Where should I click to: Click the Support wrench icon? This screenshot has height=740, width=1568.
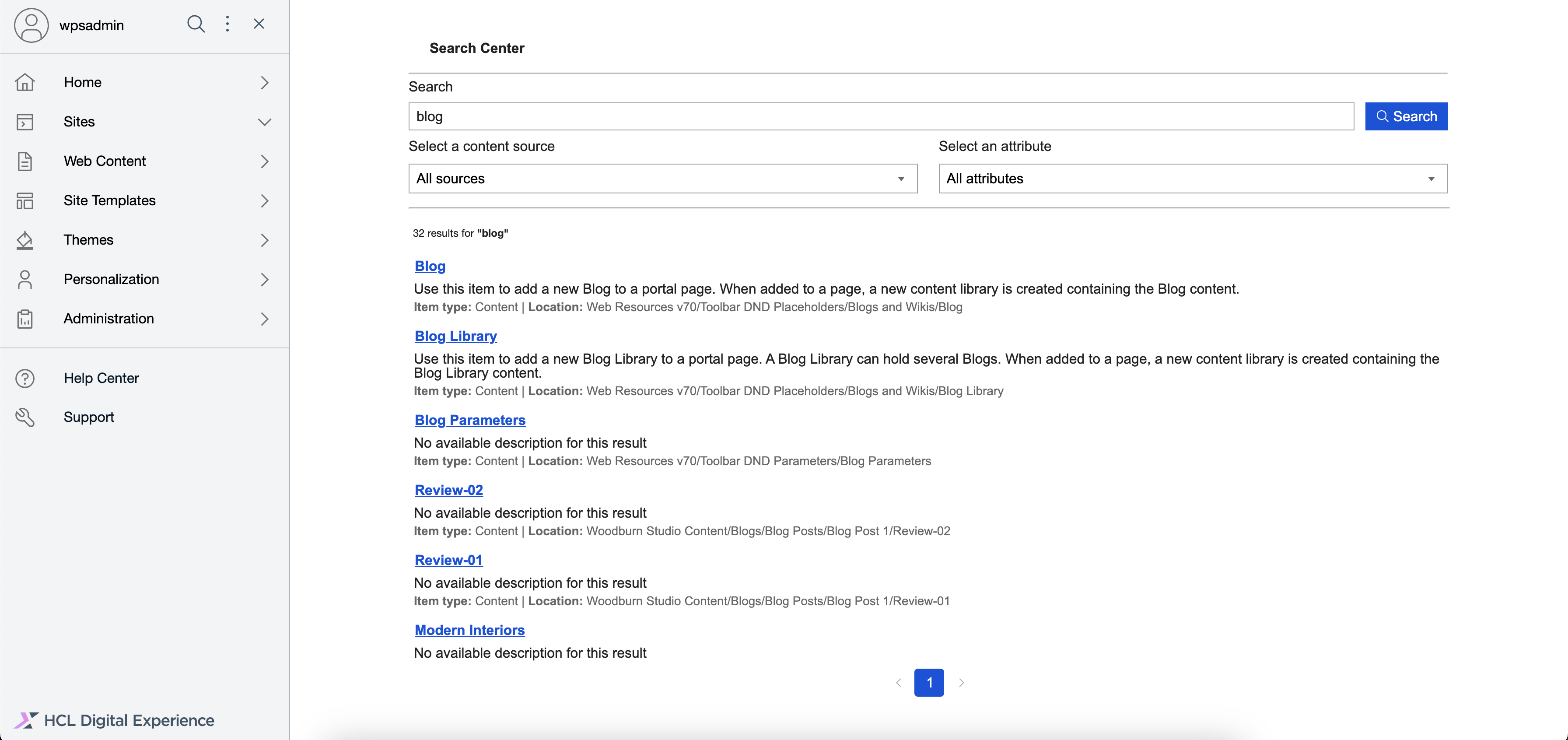click(25, 417)
